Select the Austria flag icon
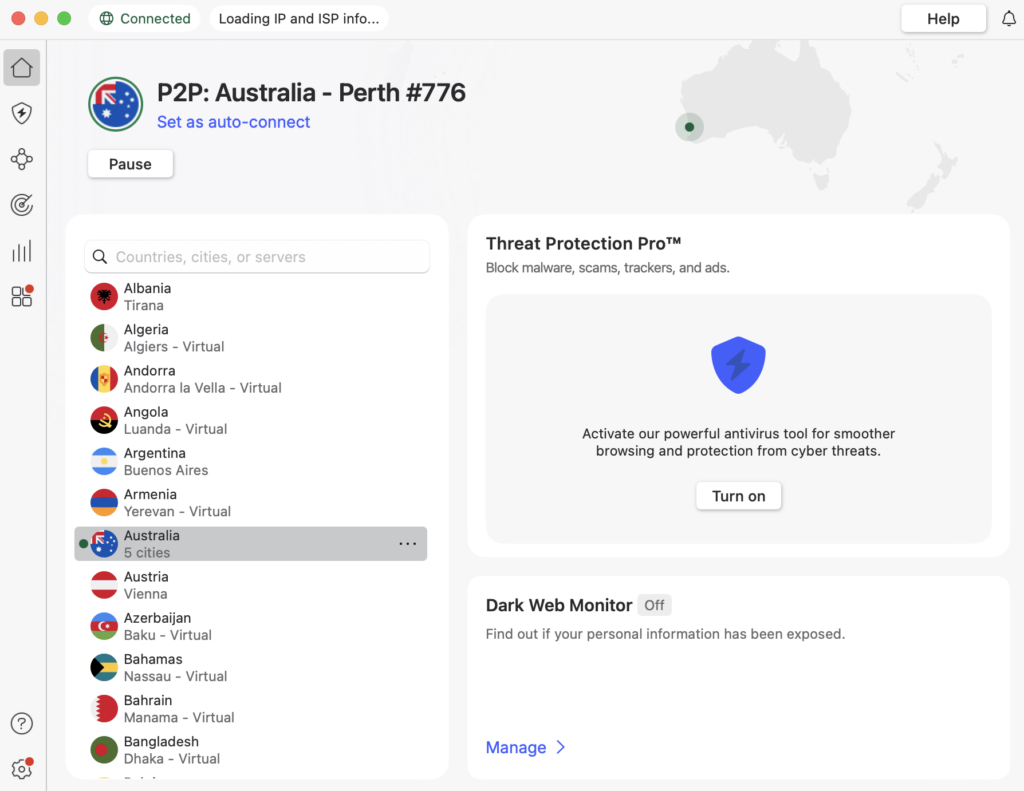The image size is (1024, 791). point(104,585)
